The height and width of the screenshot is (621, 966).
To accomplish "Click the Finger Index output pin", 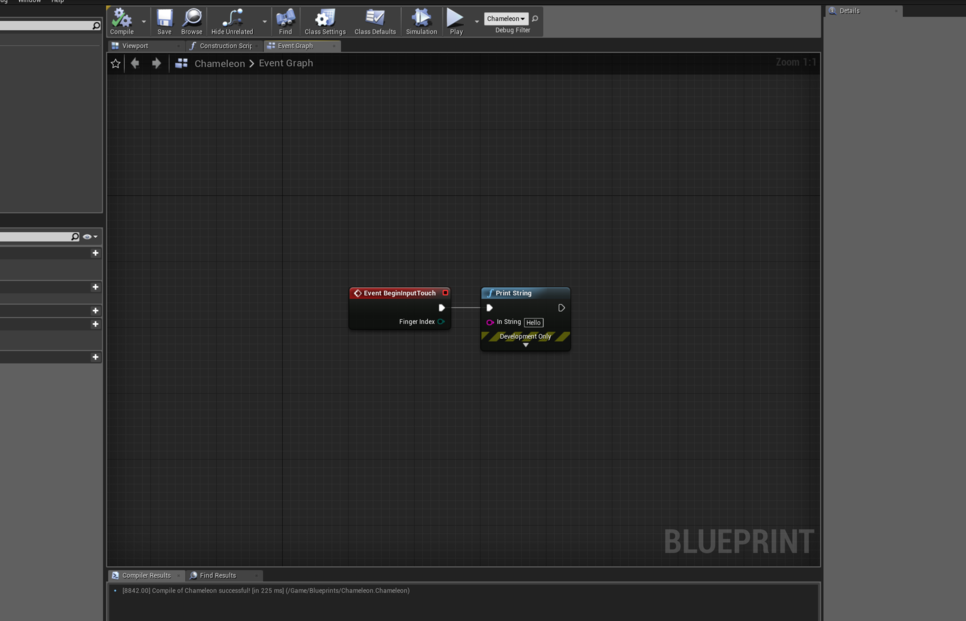I will click(x=441, y=322).
